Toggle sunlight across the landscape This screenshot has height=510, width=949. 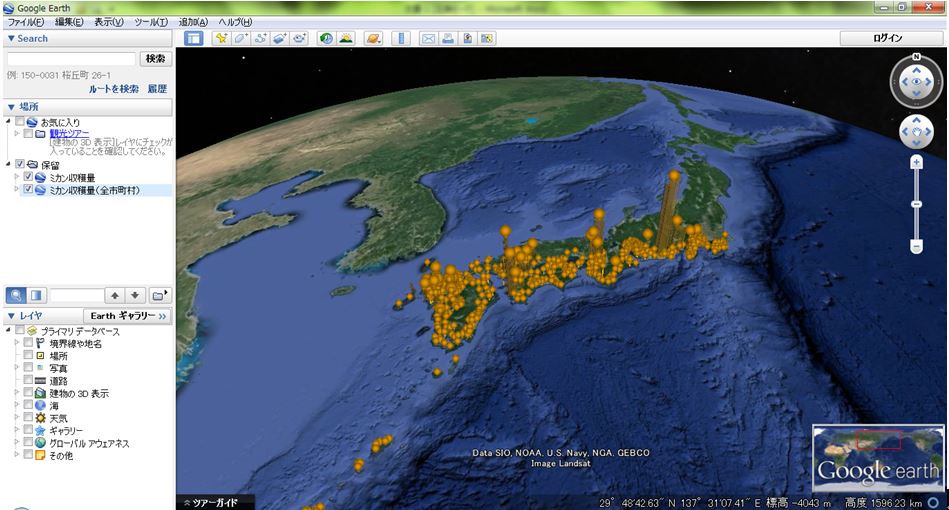(x=346, y=38)
